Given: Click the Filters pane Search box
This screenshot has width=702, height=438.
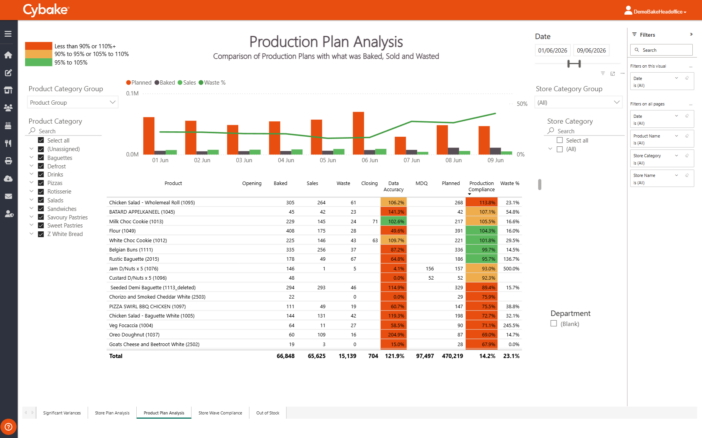Looking at the screenshot, I should [661, 50].
